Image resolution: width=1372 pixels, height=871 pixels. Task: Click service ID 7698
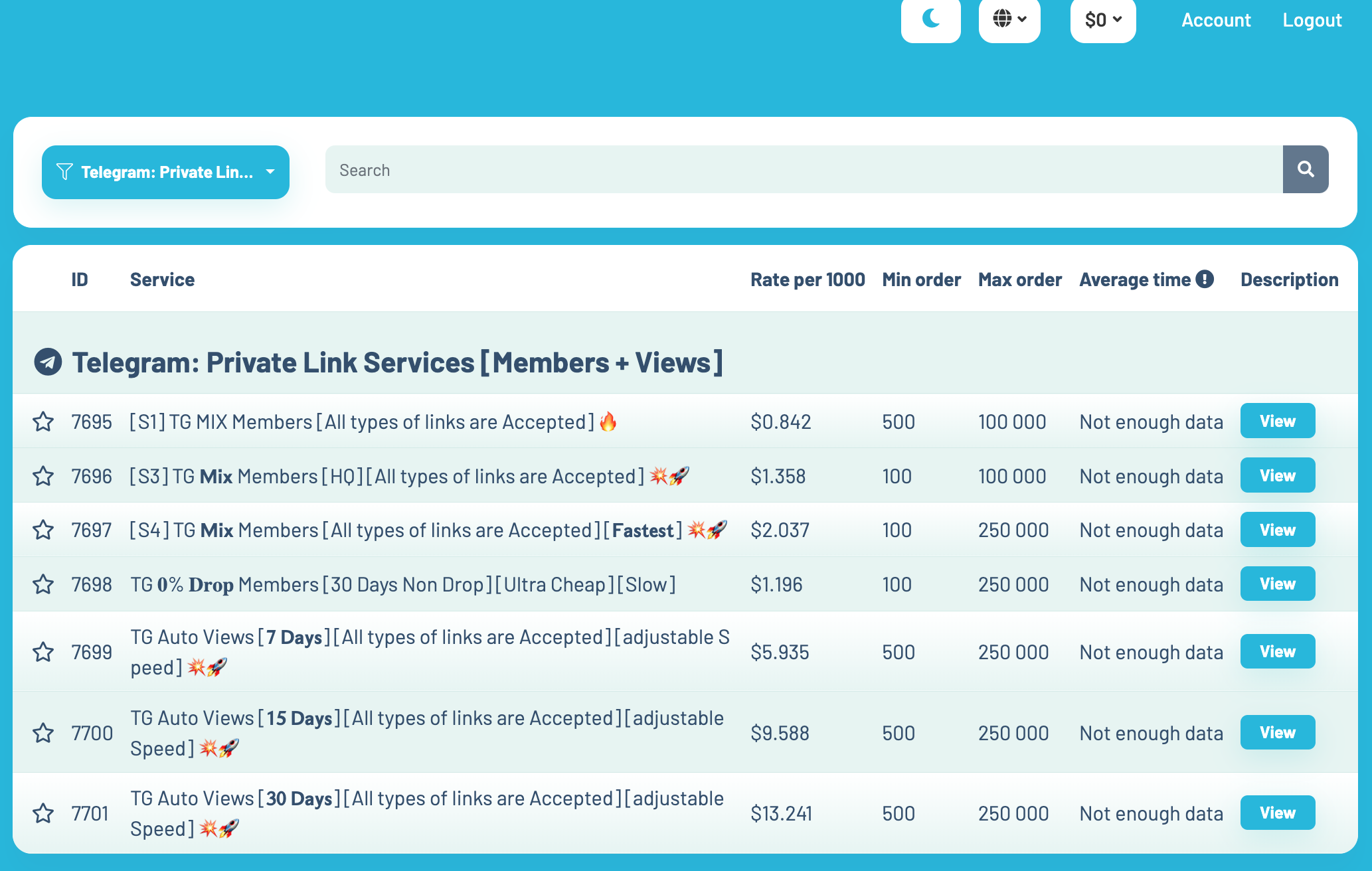[x=92, y=584]
